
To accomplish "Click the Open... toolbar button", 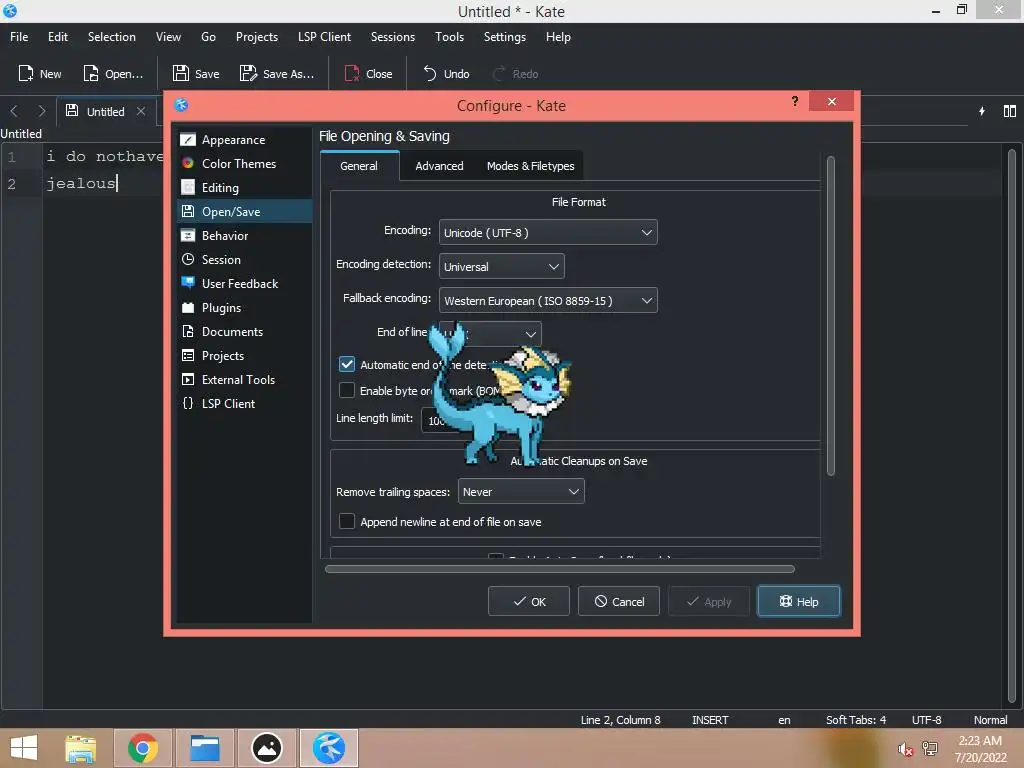I will coord(113,74).
